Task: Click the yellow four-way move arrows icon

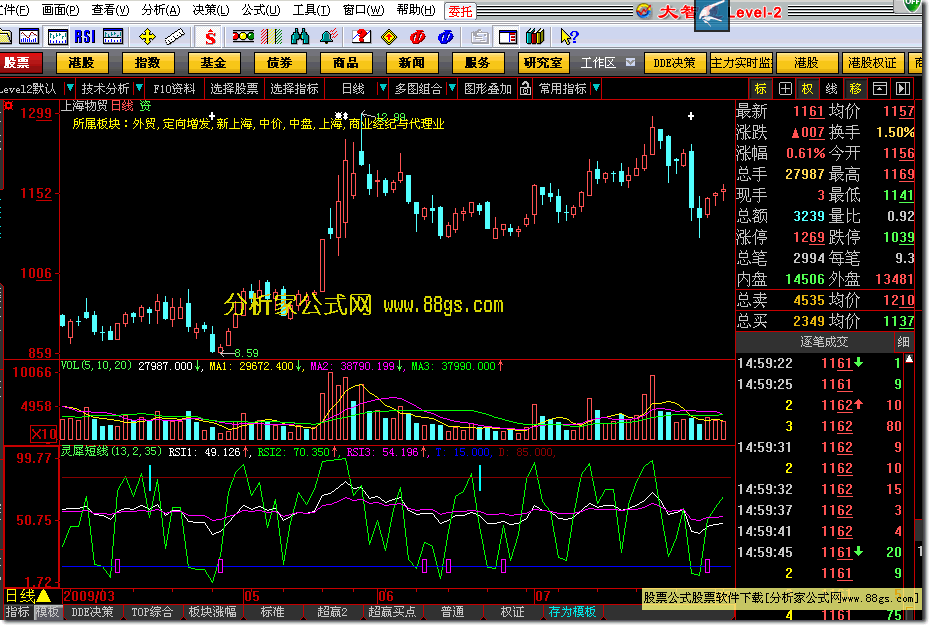Action: click(147, 37)
